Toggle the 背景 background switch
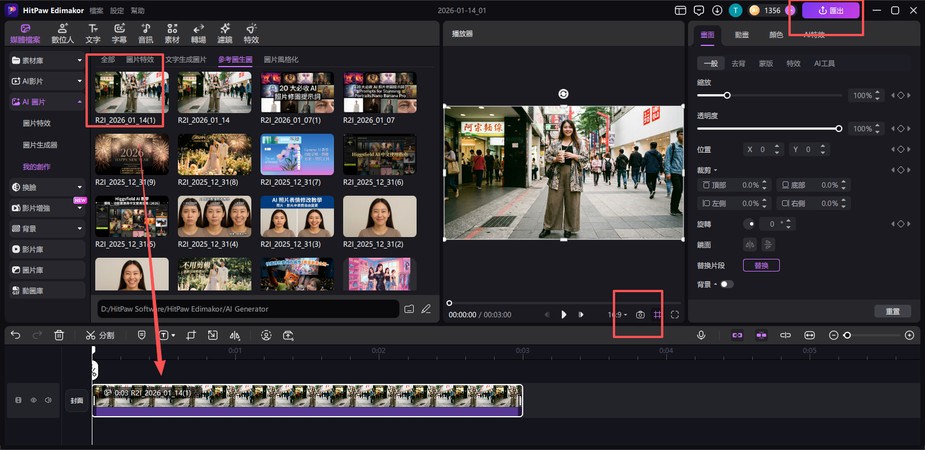 point(726,284)
